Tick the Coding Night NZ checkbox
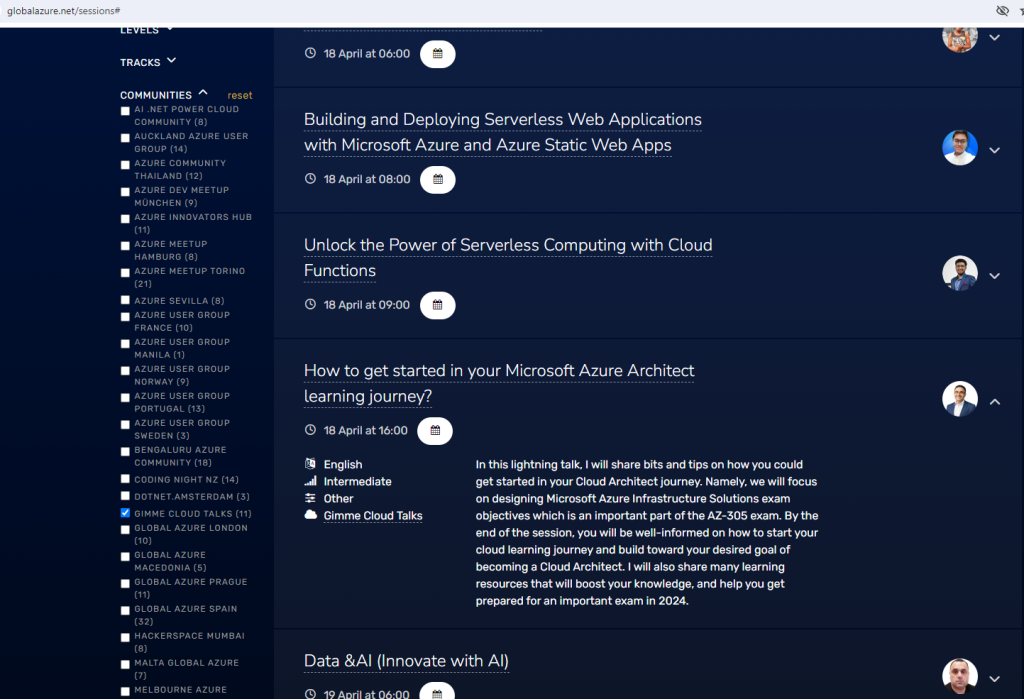1024x699 pixels. 125,480
